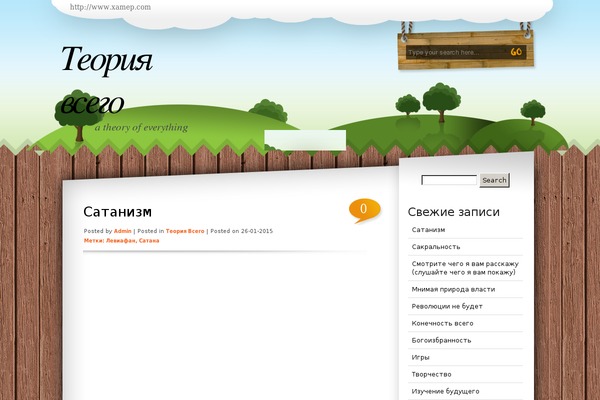
Task: Click the Свежие записи sidebar heading
Action: pos(453,212)
